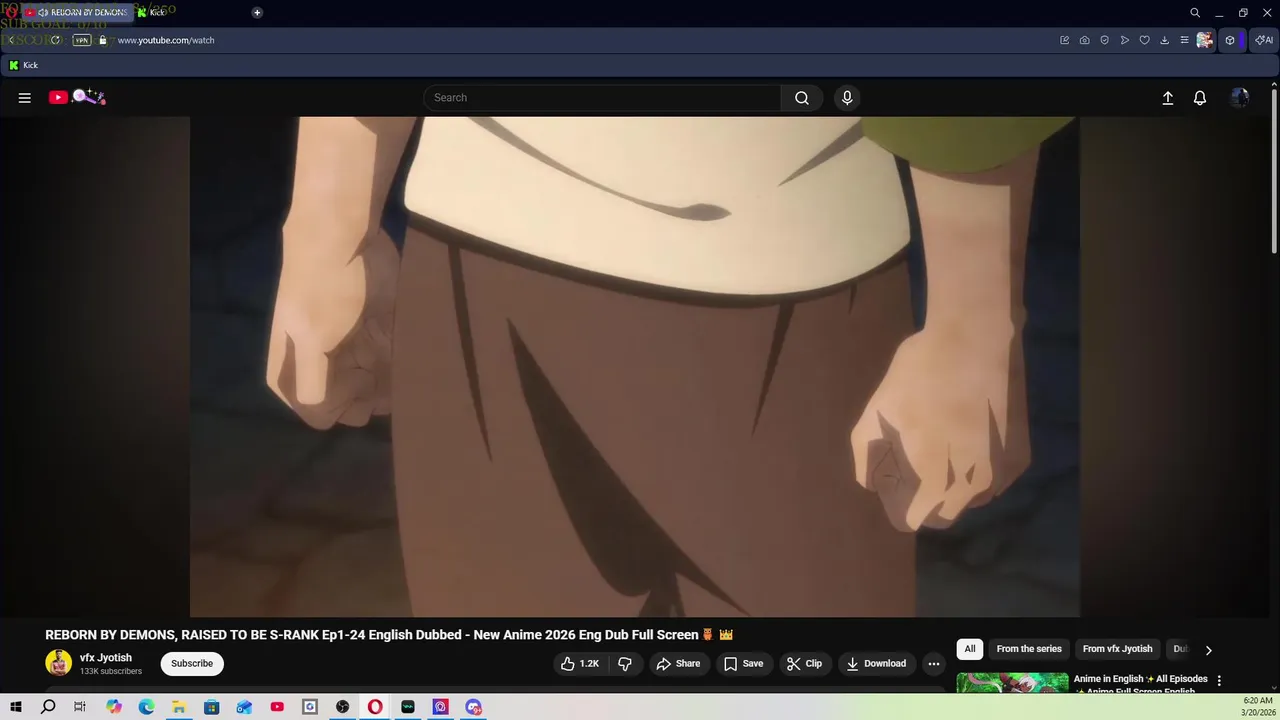Reload the page

coord(56,40)
